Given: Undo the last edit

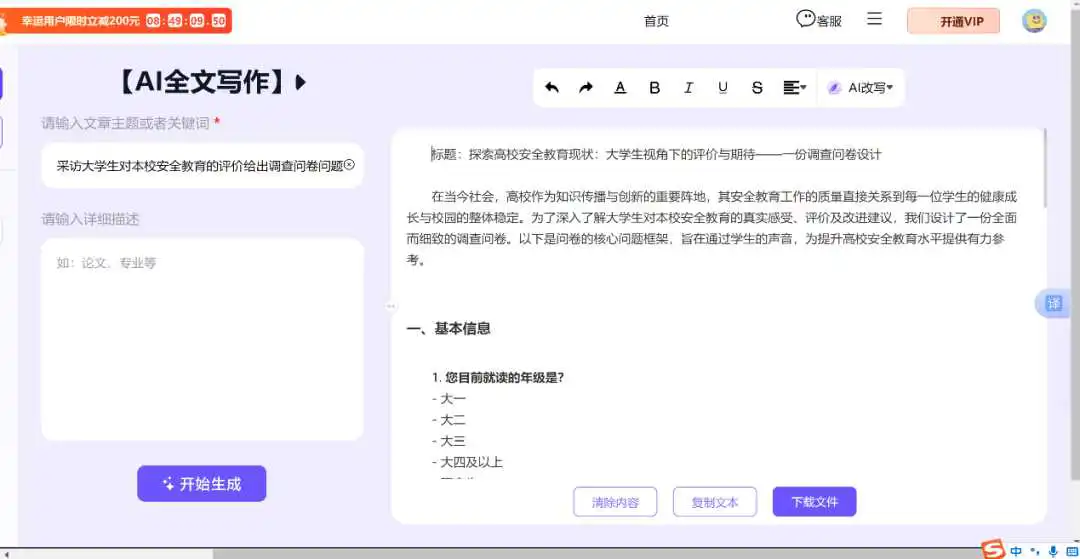Looking at the screenshot, I should click(x=552, y=87).
